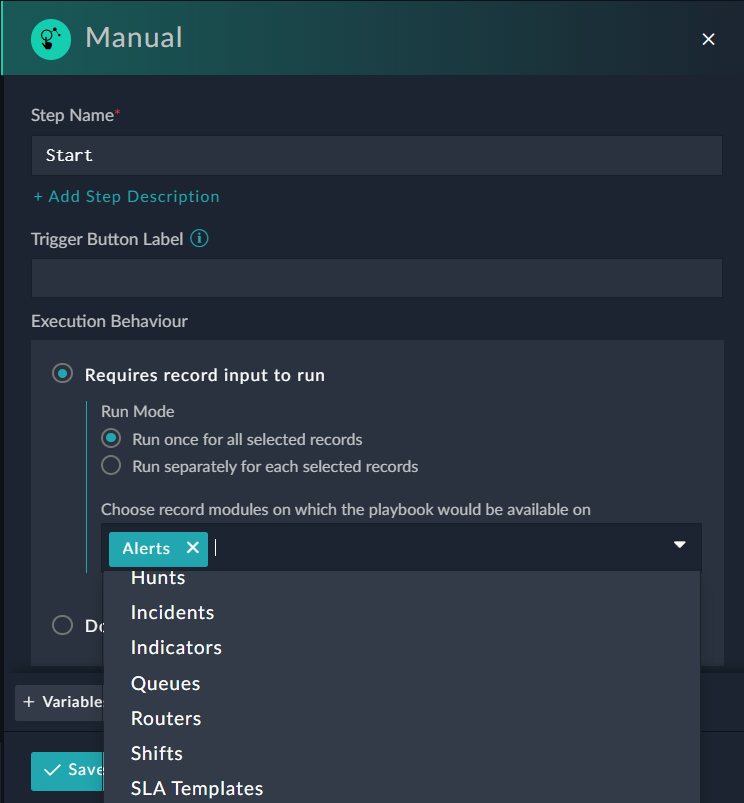Click the Save button

tap(68, 771)
